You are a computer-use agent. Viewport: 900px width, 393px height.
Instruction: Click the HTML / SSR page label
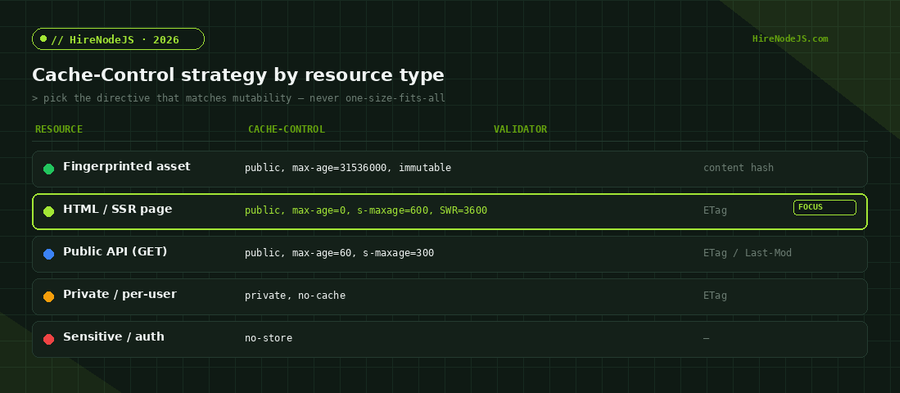point(118,209)
